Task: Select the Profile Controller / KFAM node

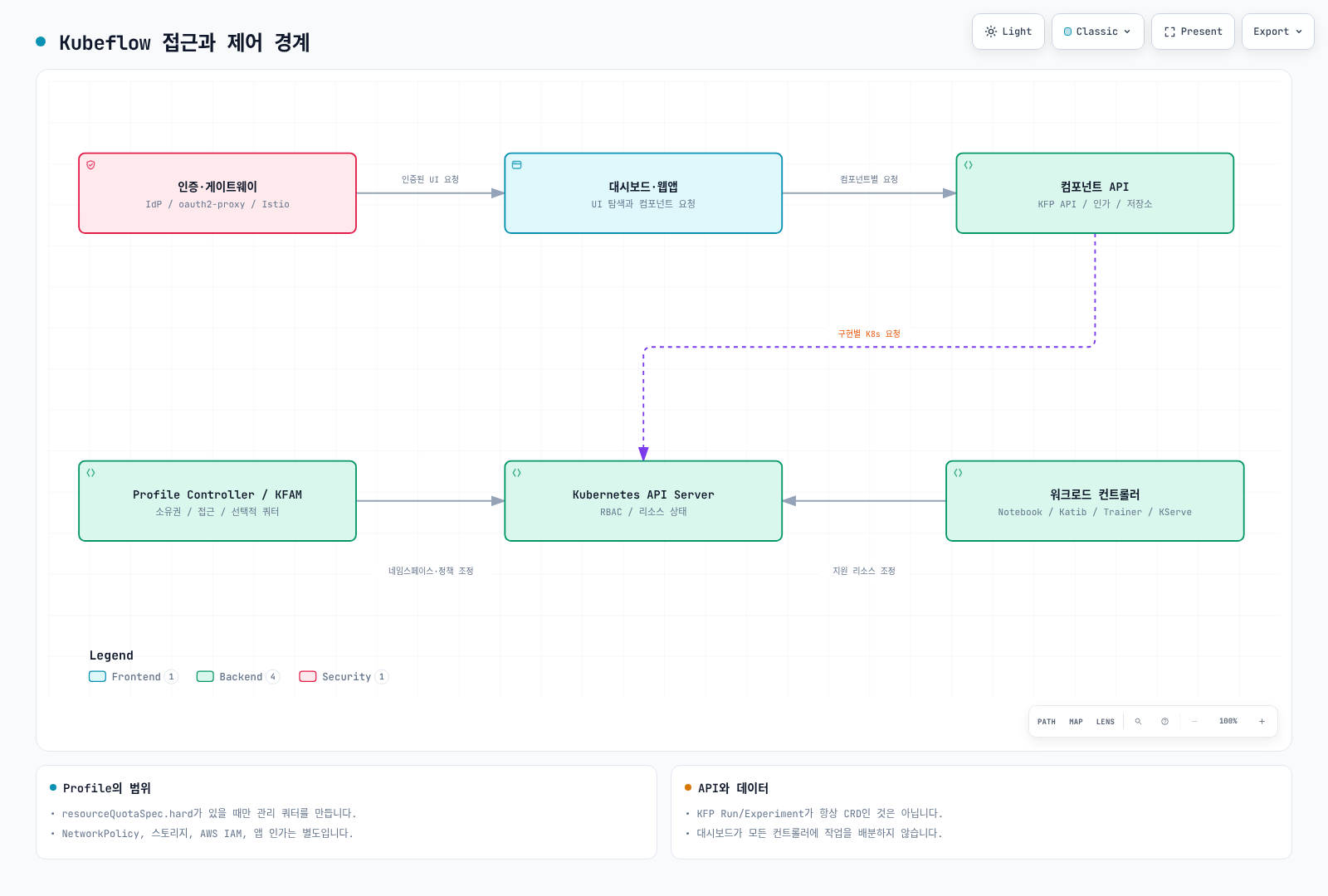Action: (x=217, y=501)
